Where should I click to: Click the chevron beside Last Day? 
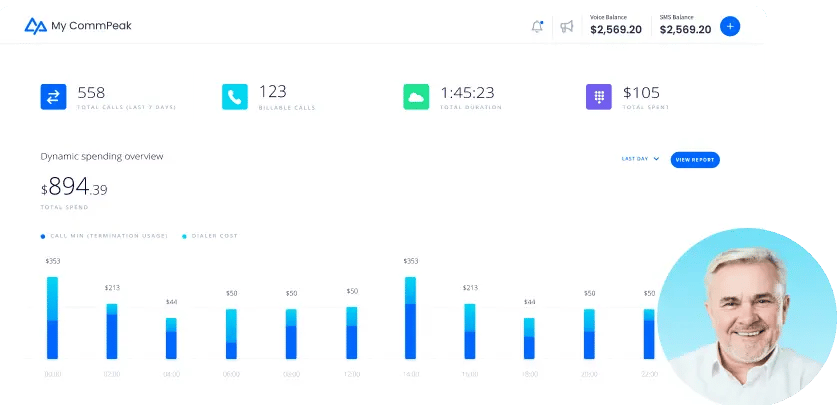[x=656, y=159]
